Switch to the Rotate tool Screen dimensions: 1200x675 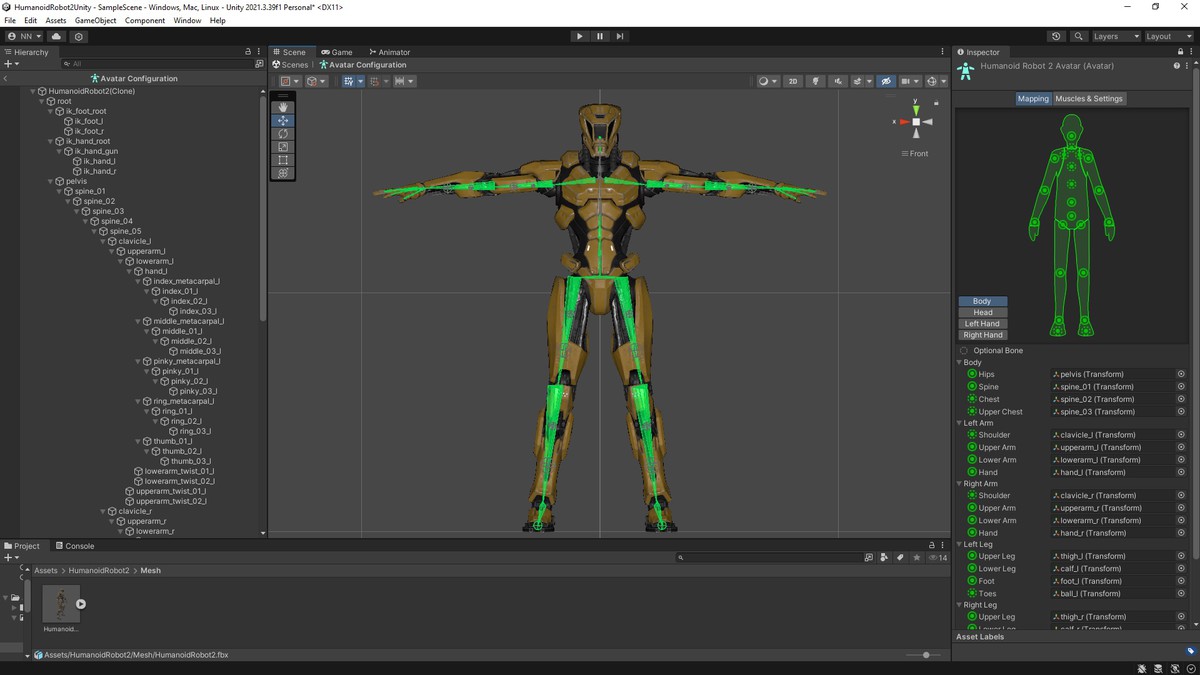tap(283, 134)
